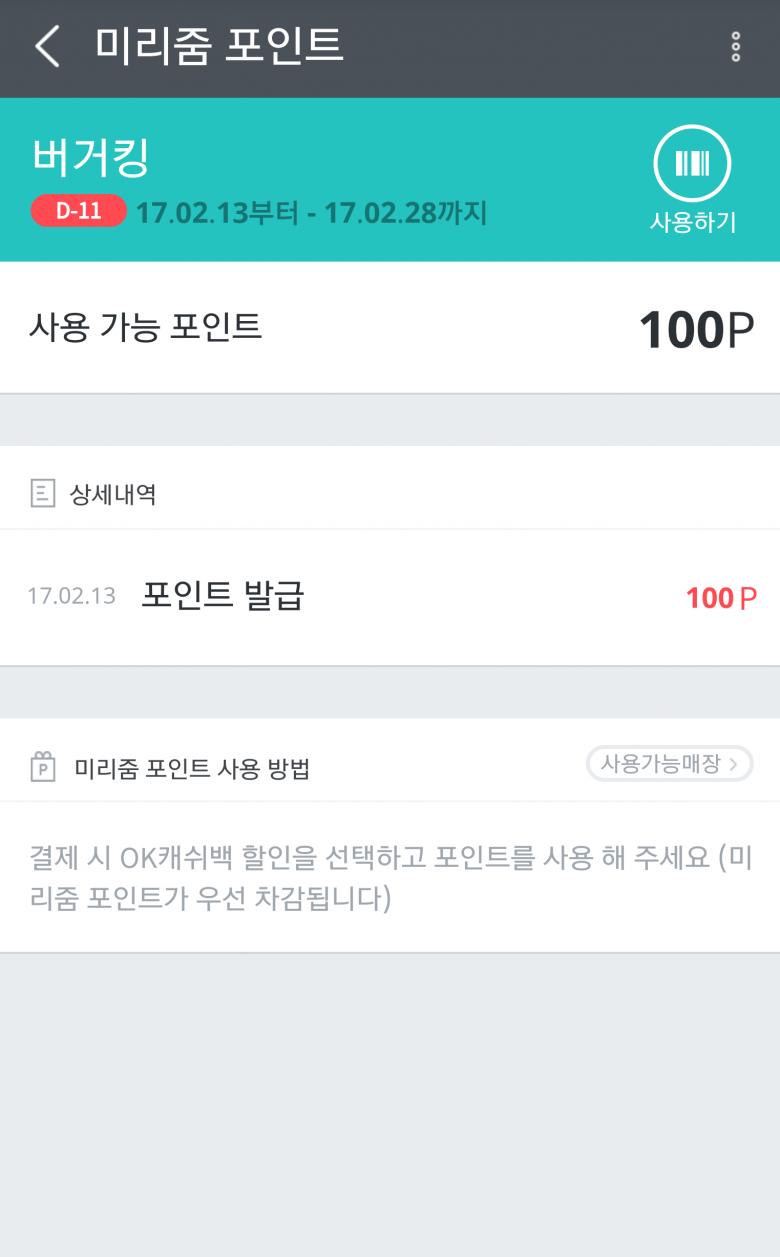780x1257 pixels.
Task: Tap the 버거킹 brand name
Action: [x=91, y=157]
